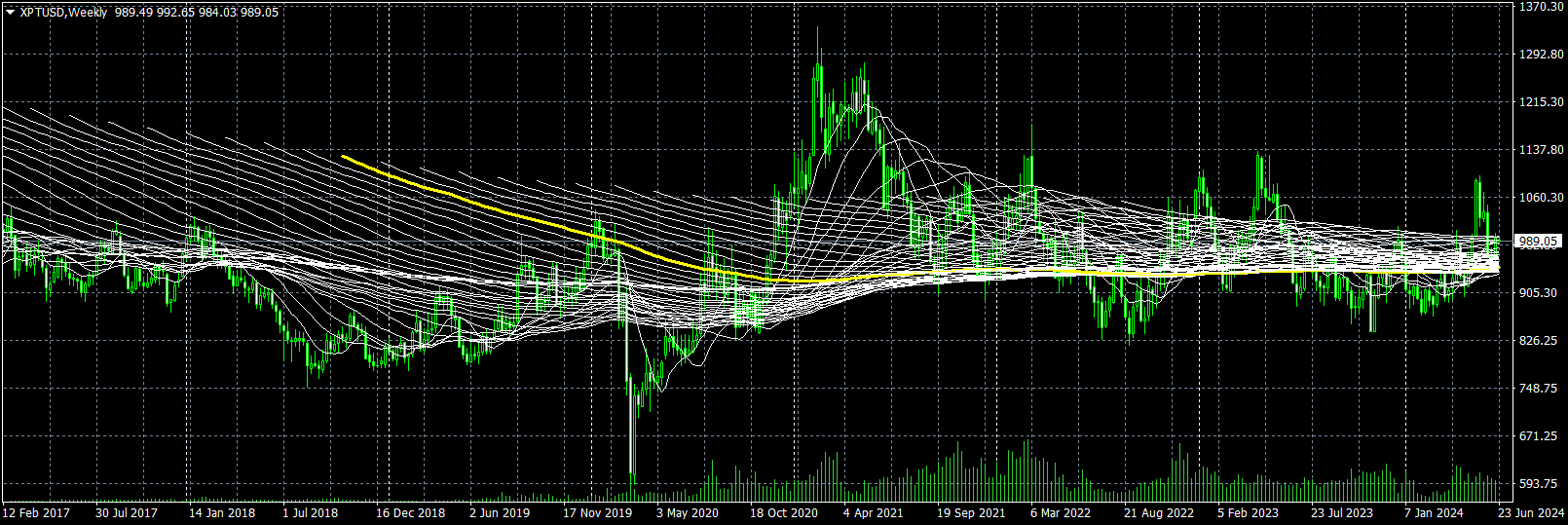Image resolution: width=1568 pixels, height=525 pixels.
Task: Click the 1370.30 price scale label
Action: point(1541,7)
